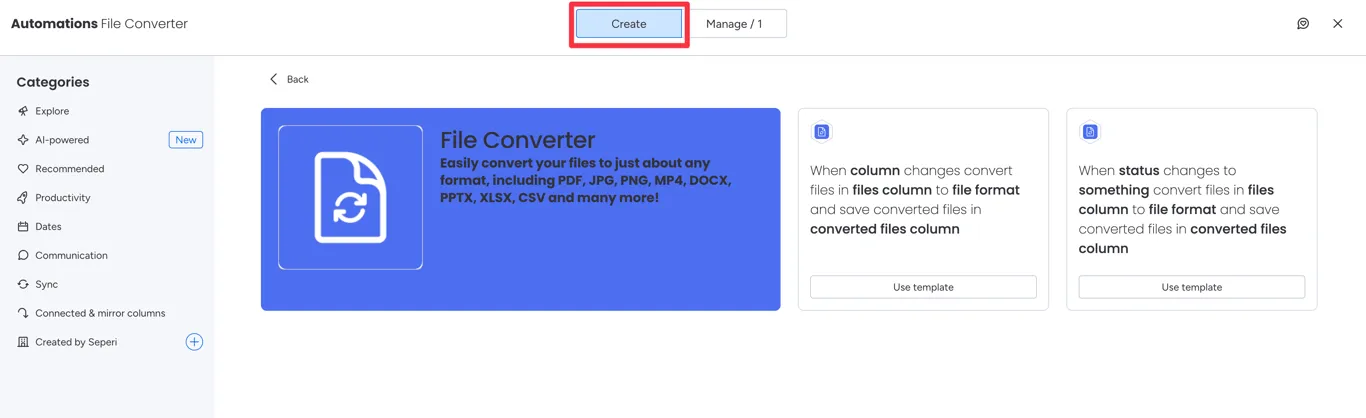Click the Sync arrows icon
The width and height of the screenshot is (1366, 418).
(x=23, y=285)
